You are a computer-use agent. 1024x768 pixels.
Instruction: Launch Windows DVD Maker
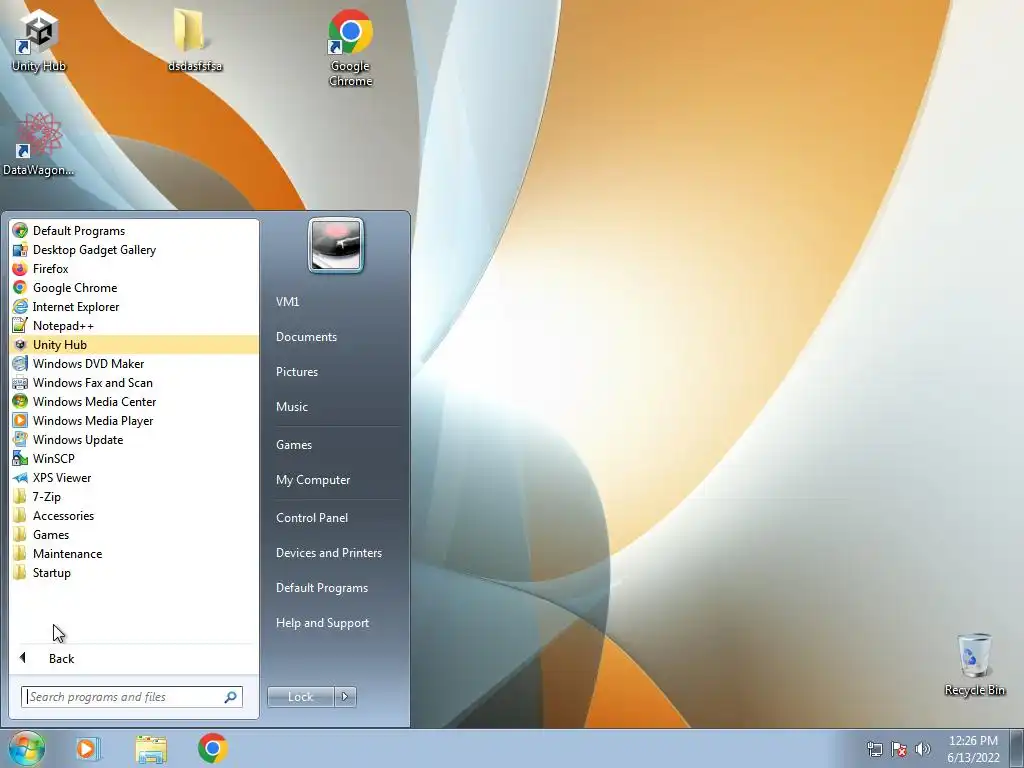[x=134, y=363]
